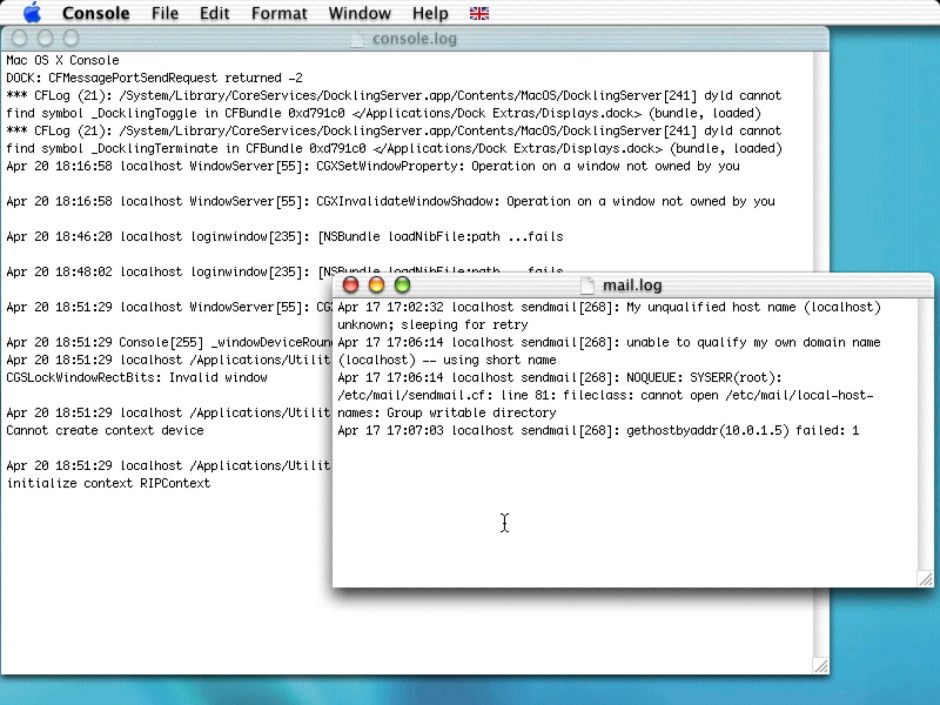Click the 'initialize context RIPContext' line
The width and height of the screenshot is (940, 705).
(x=109, y=483)
